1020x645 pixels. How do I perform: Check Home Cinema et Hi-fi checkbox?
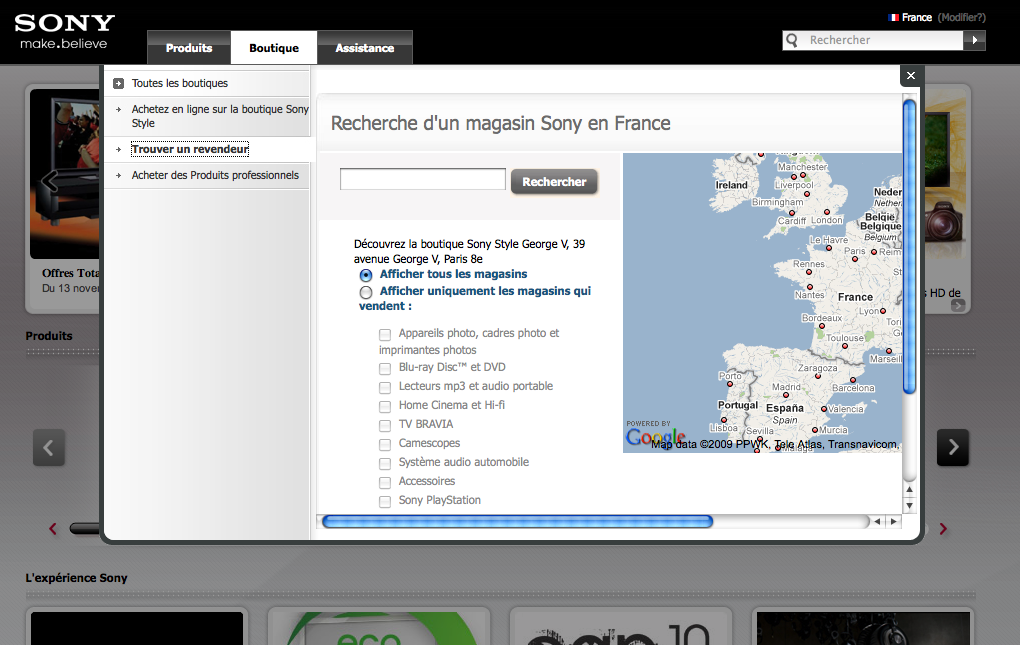tap(385, 406)
